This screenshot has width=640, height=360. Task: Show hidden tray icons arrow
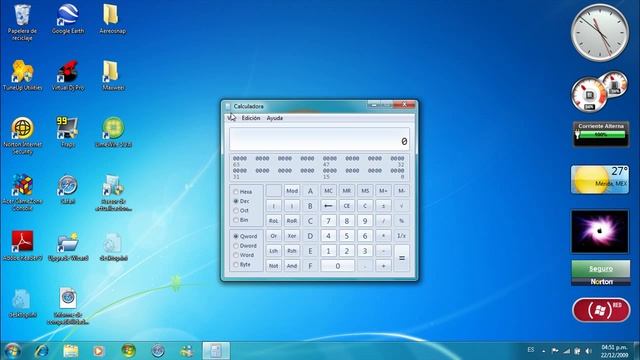click(x=544, y=351)
